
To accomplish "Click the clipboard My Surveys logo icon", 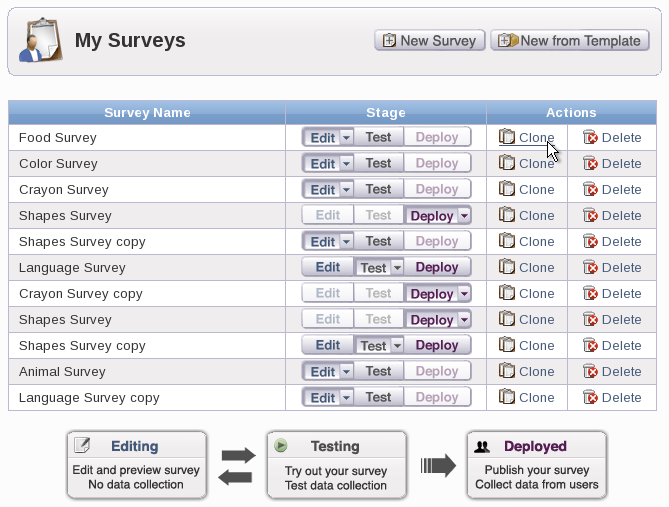I will [41, 40].
